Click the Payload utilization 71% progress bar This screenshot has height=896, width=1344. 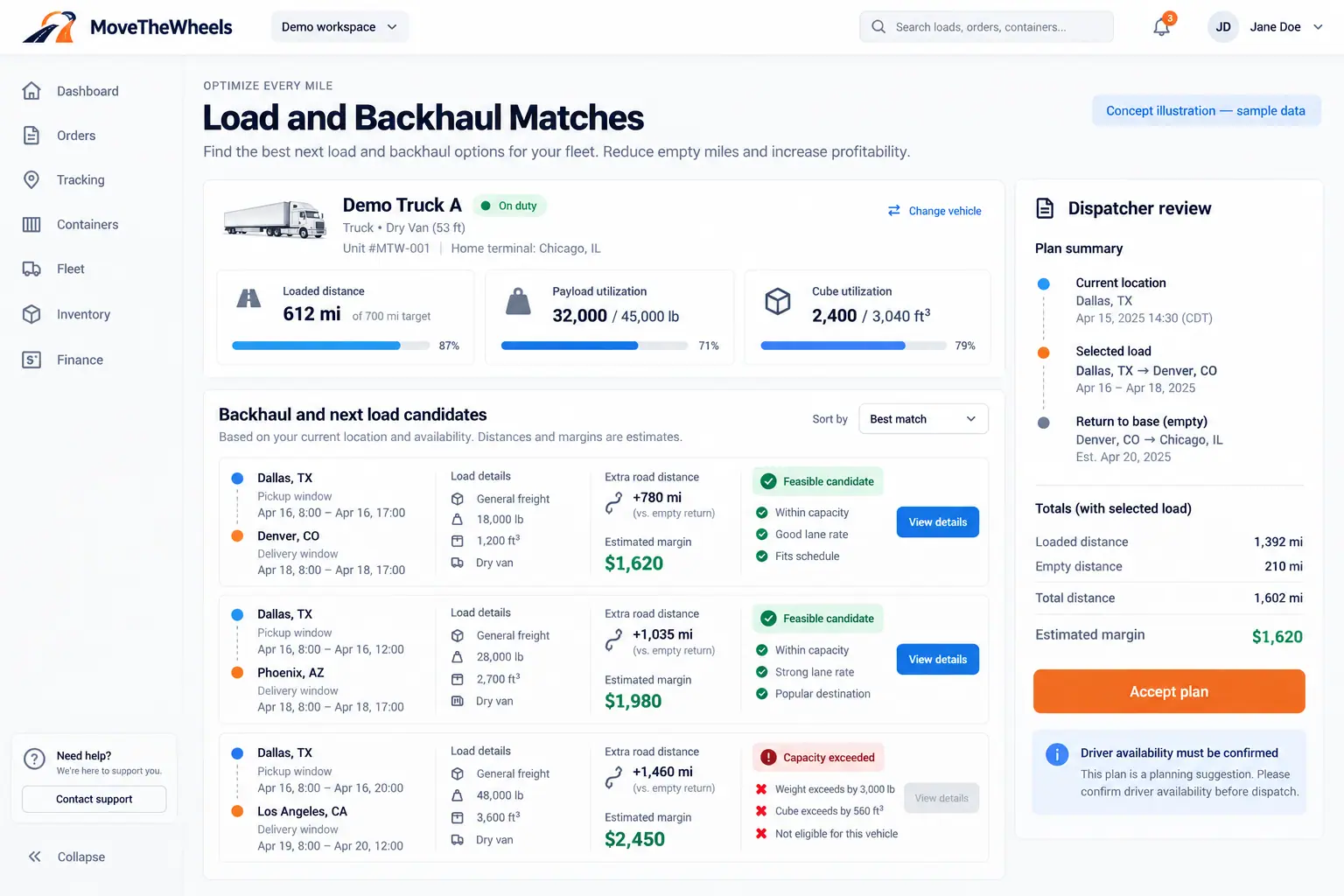(594, 346)
